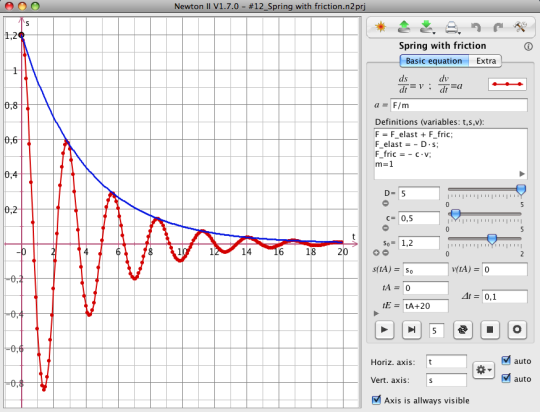
Task: Edit the step count field
Action: pyautogui.click(x=436, y=331)
